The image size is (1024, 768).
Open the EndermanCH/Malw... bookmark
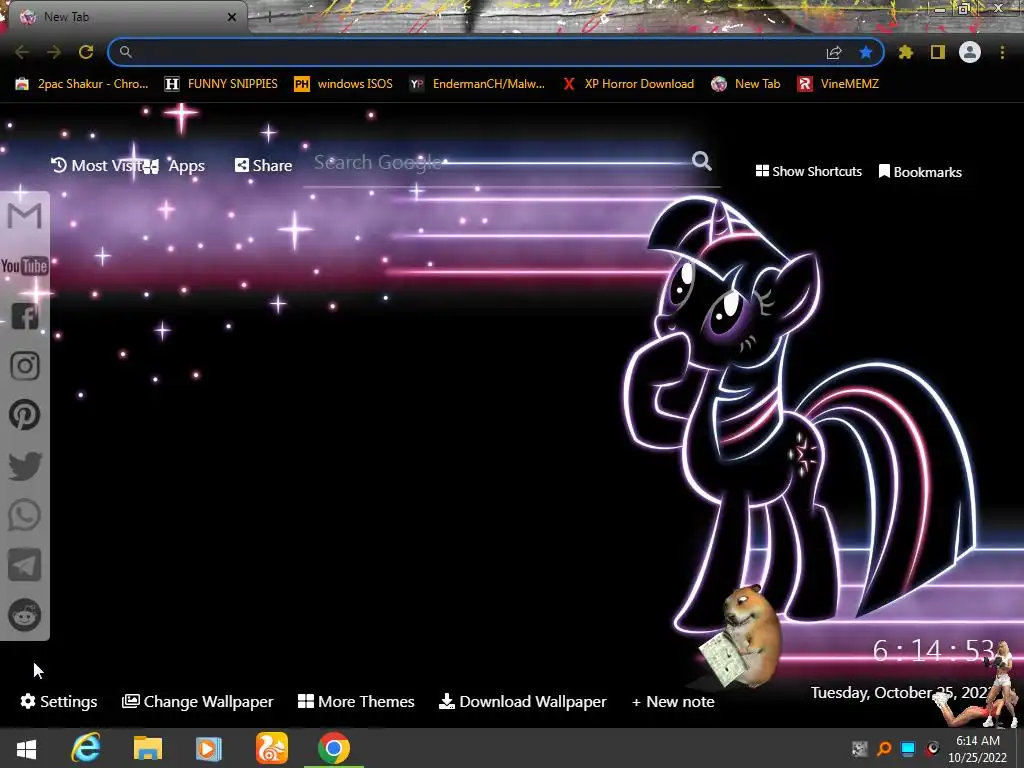tap(477, 84)
